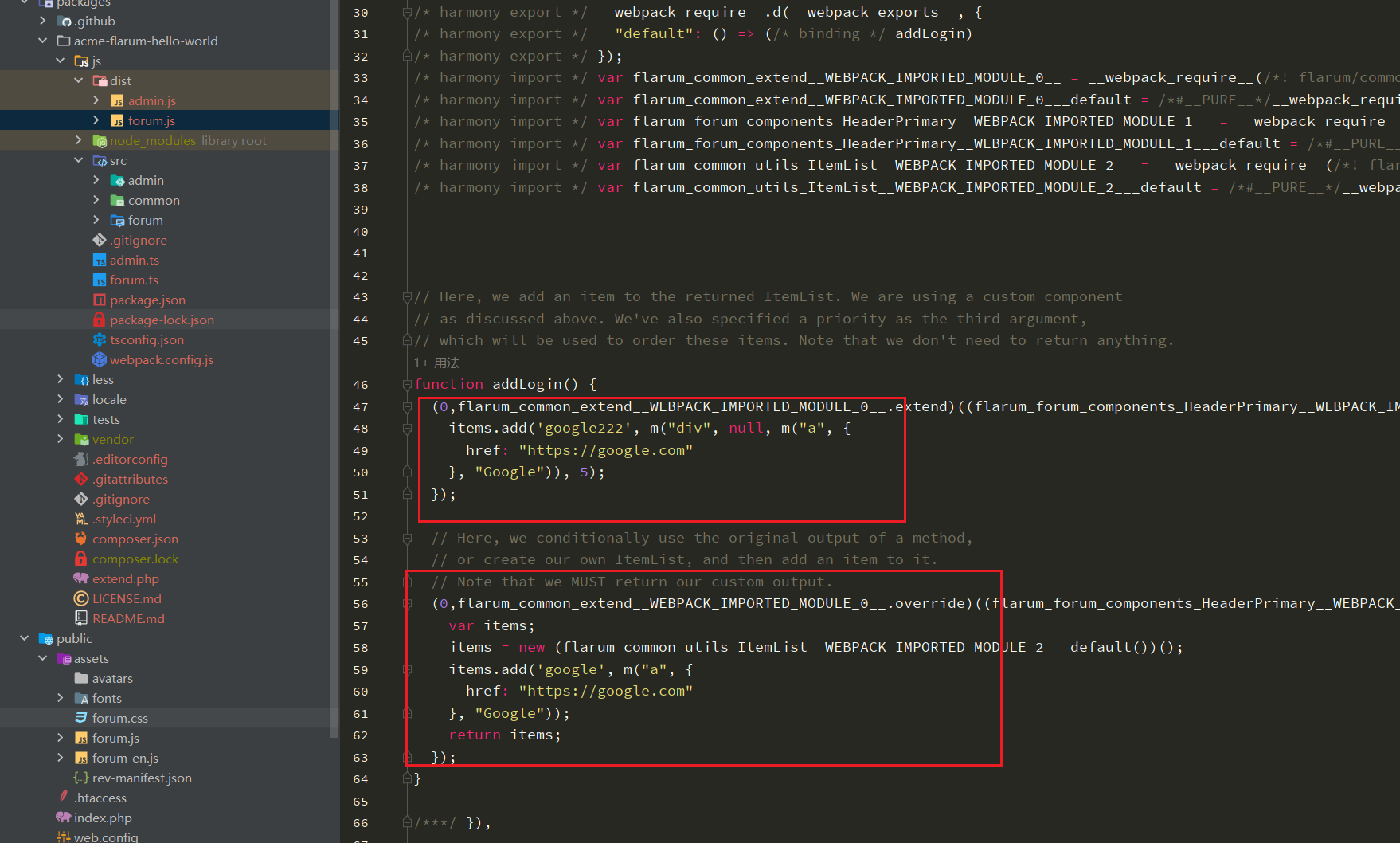Expand the node_modules library root folder
This screenshot has height=843, width=1400.
point(78,140)
